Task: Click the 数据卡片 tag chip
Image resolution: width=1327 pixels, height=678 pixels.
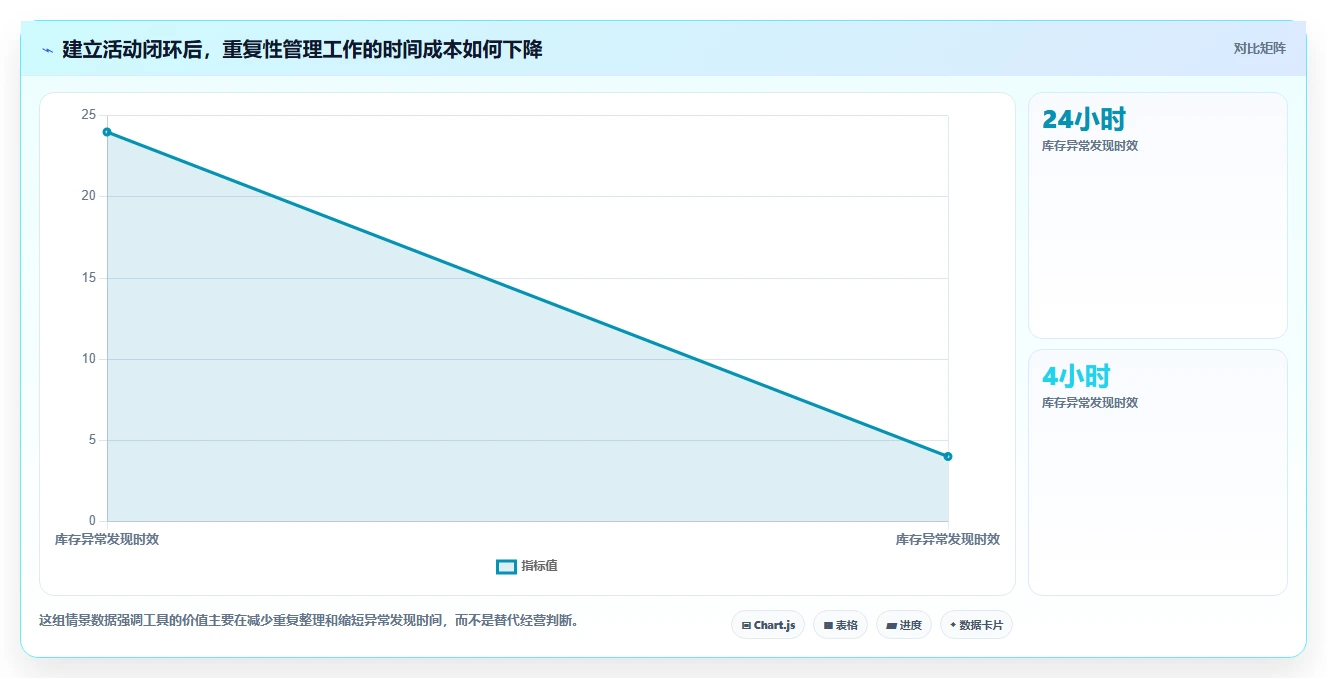Action: click(976, 625)
